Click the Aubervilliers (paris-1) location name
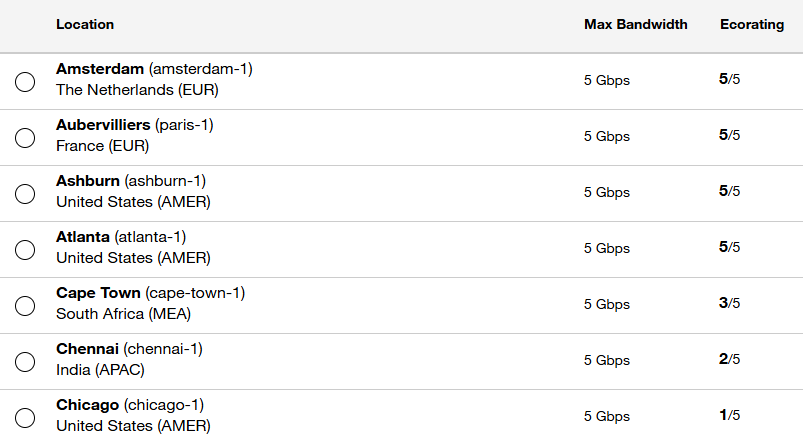Screen dimensions: 803x442 click(x=135, y=125)
